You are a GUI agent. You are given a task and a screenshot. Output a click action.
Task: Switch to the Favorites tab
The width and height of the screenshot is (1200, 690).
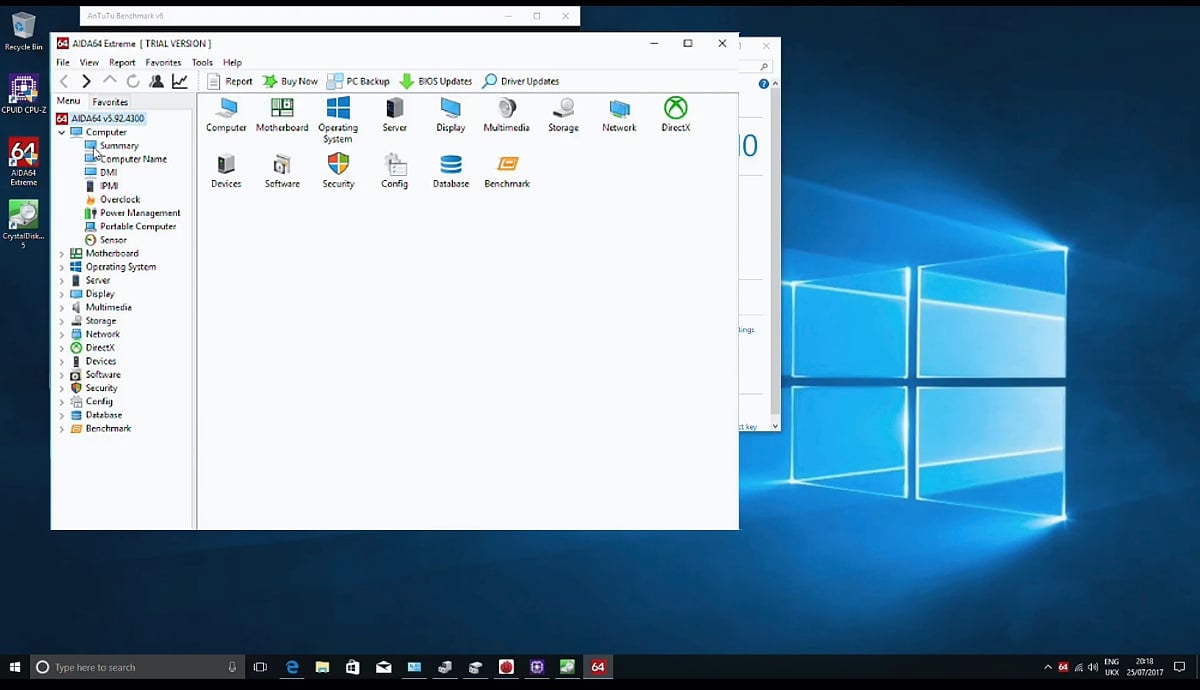click(110, 101)
